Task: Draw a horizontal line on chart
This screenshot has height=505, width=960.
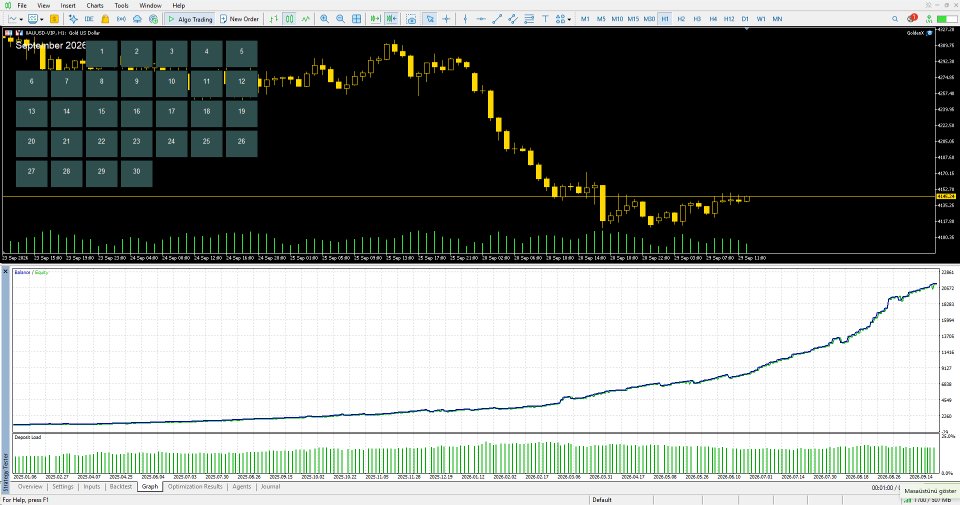Action: pos(481,19)
